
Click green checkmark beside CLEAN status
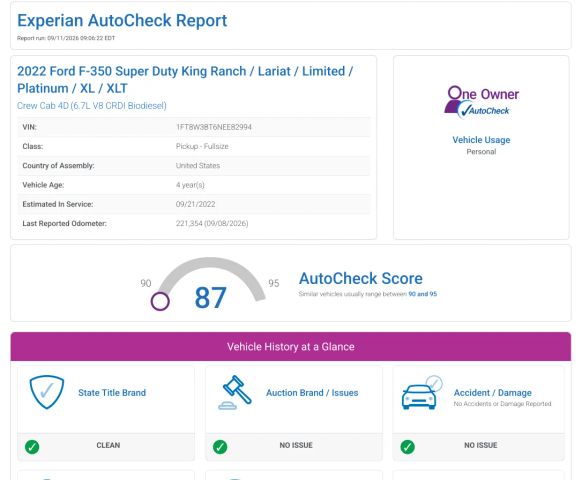pyautogui.click(x=32, y=447)
